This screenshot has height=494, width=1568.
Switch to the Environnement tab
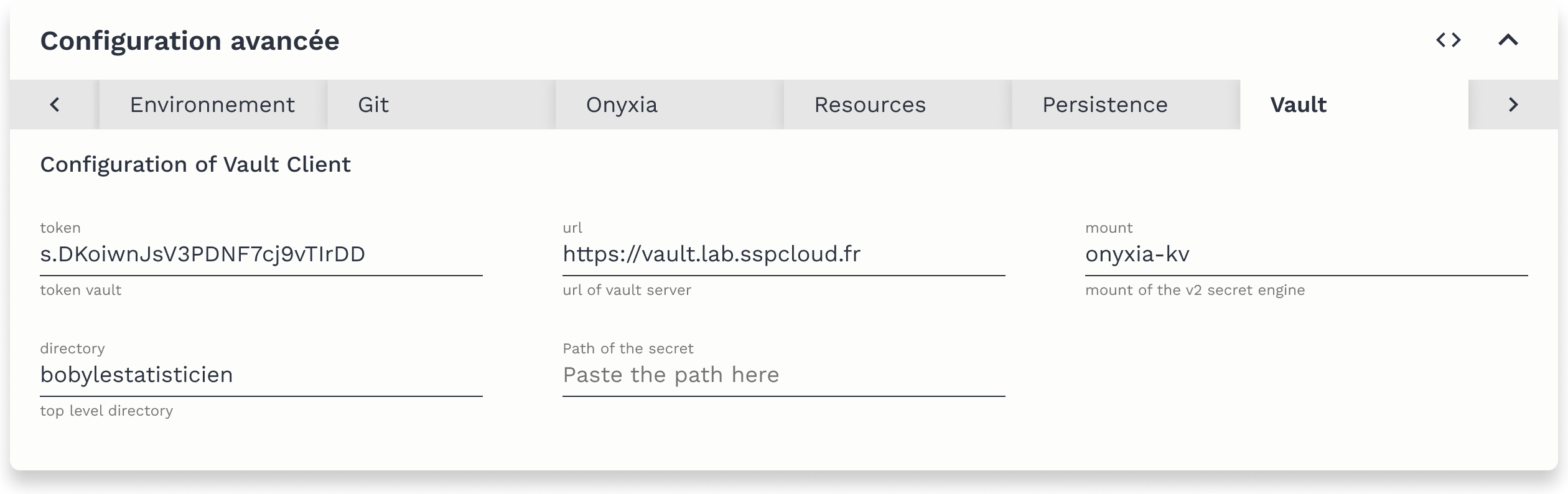[212, 105]
